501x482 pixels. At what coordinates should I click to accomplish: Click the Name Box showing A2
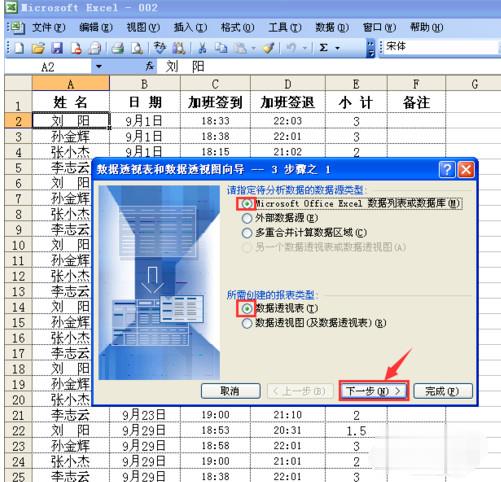pyautogui.click(x=48, y=67)
